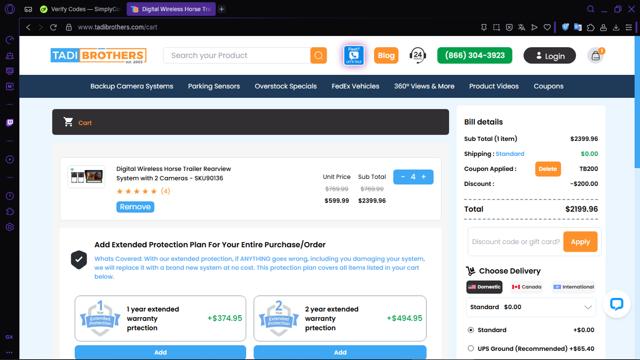Screen dimensions: 640x360
Task: Click the Remove button for cart item
Action: click(x=135, y=207)
